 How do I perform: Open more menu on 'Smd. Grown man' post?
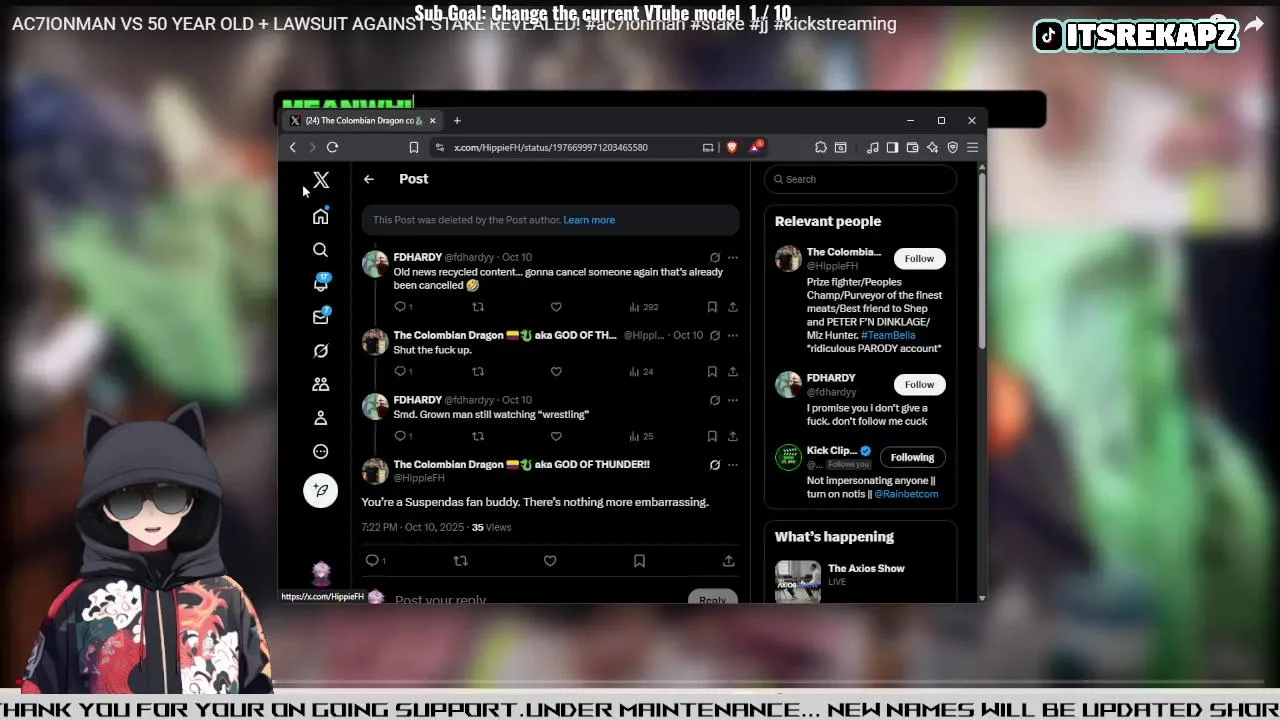pyautogui.click(x=733, y=400)
